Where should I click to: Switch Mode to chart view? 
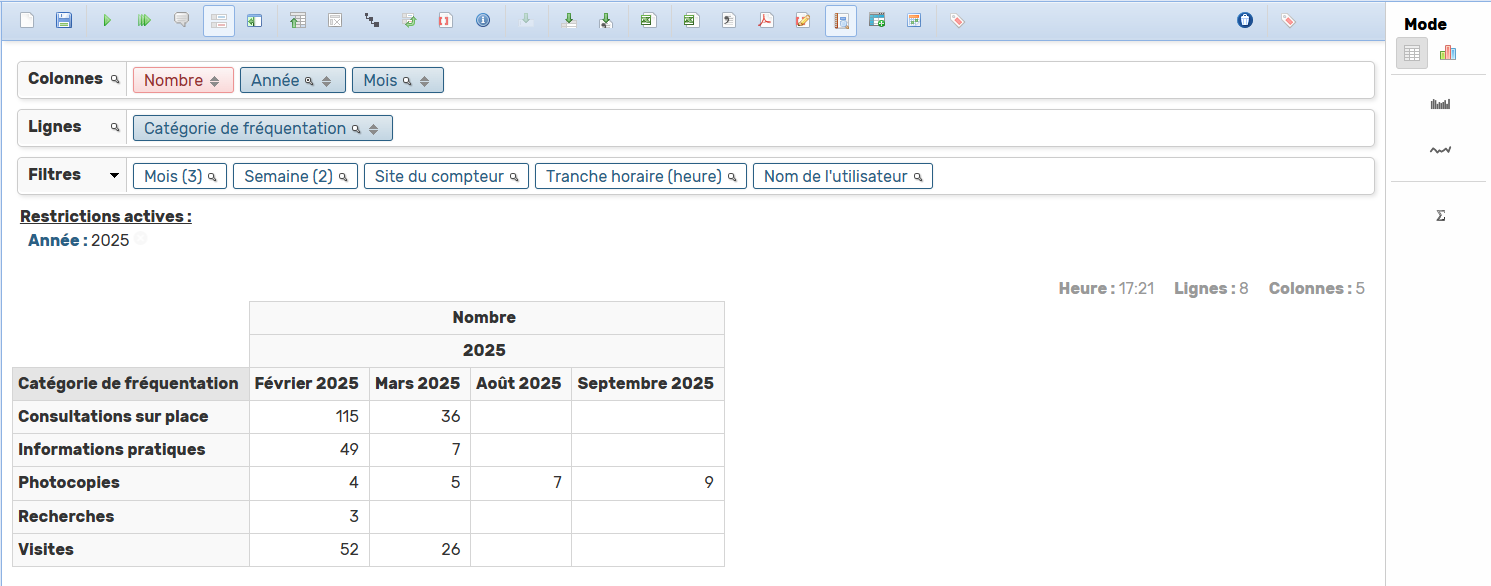click(x=1448, y=53)
